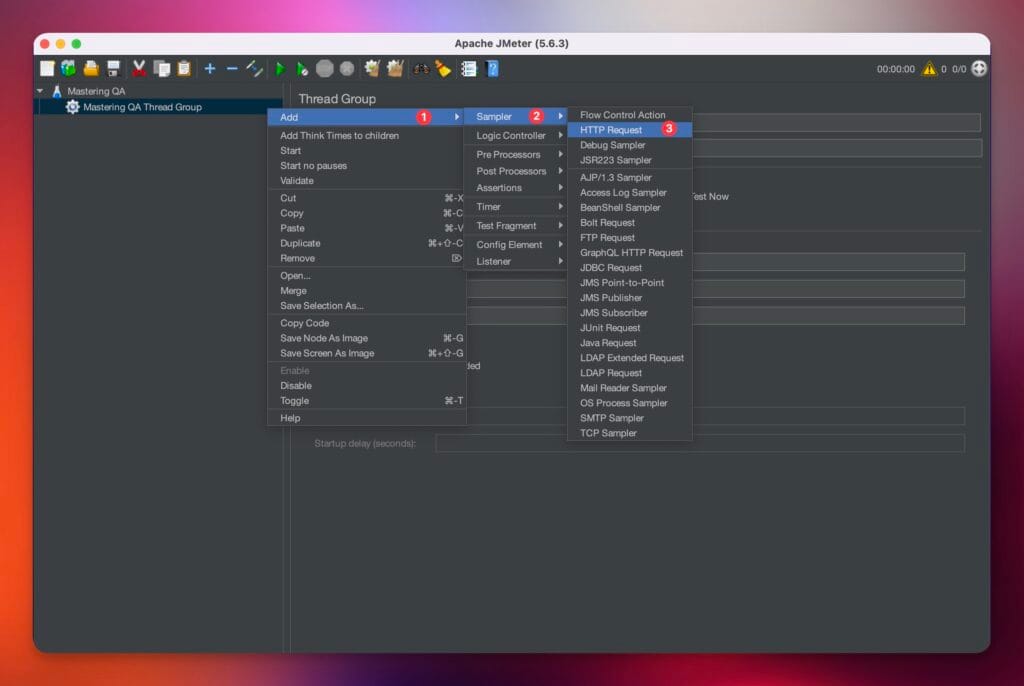Select JSR223 Sampler entry
The height and width of the screenshot is (686, 1024).
pyautogui.click(x=630, y=160)
